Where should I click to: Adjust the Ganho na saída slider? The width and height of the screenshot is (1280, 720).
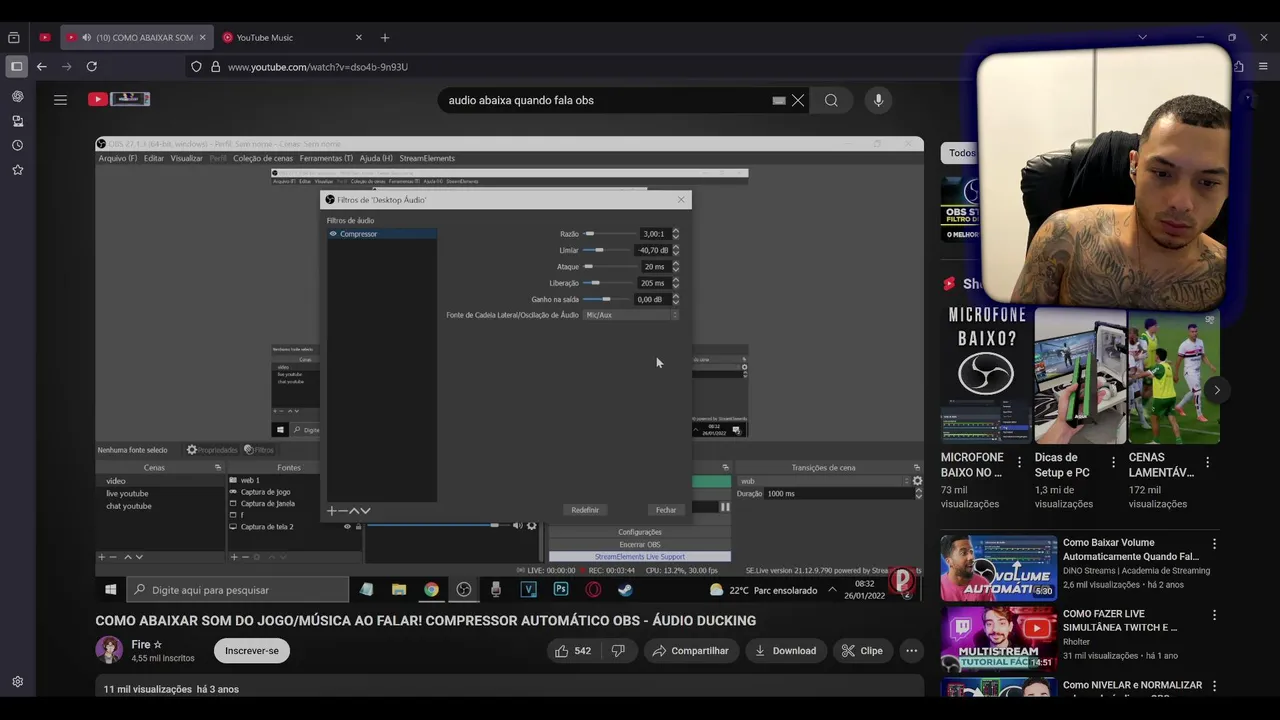(x=607, y=299)
